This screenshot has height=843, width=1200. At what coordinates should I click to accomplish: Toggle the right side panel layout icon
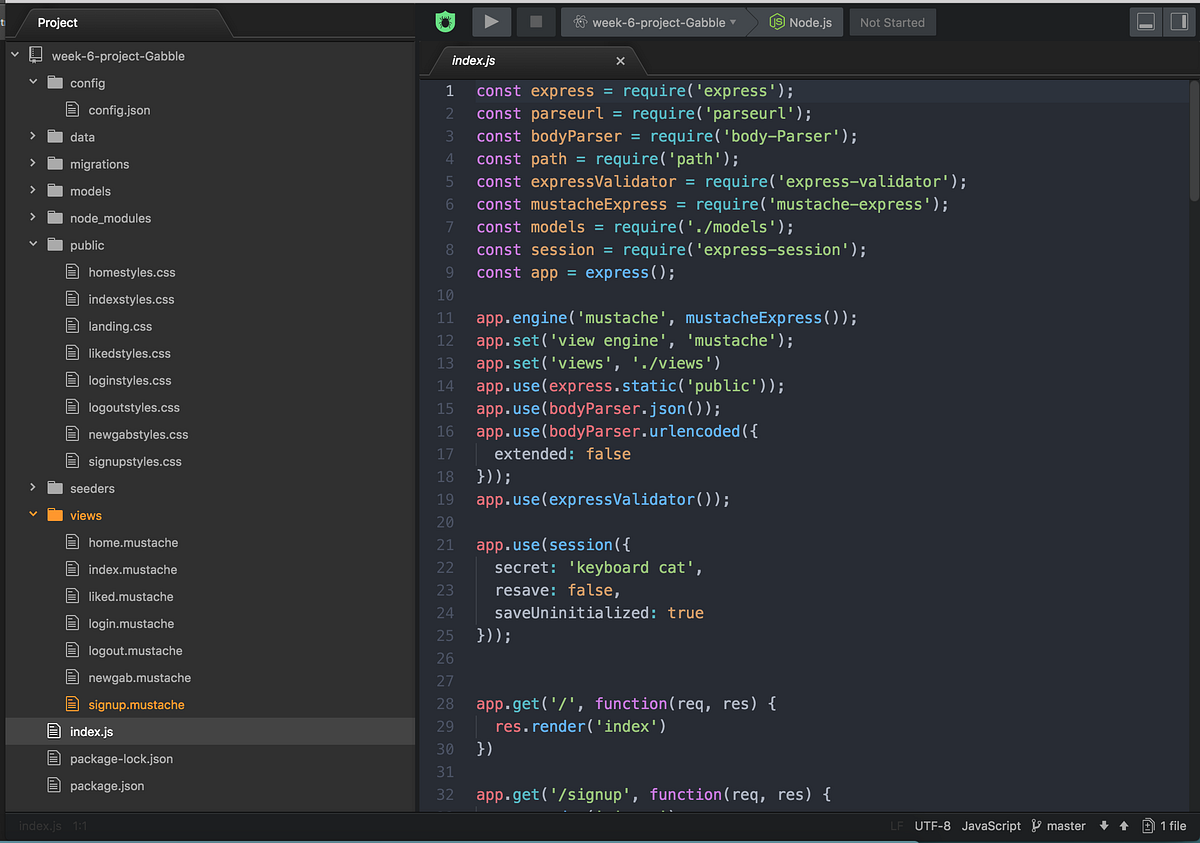[x=1176, y=22]
